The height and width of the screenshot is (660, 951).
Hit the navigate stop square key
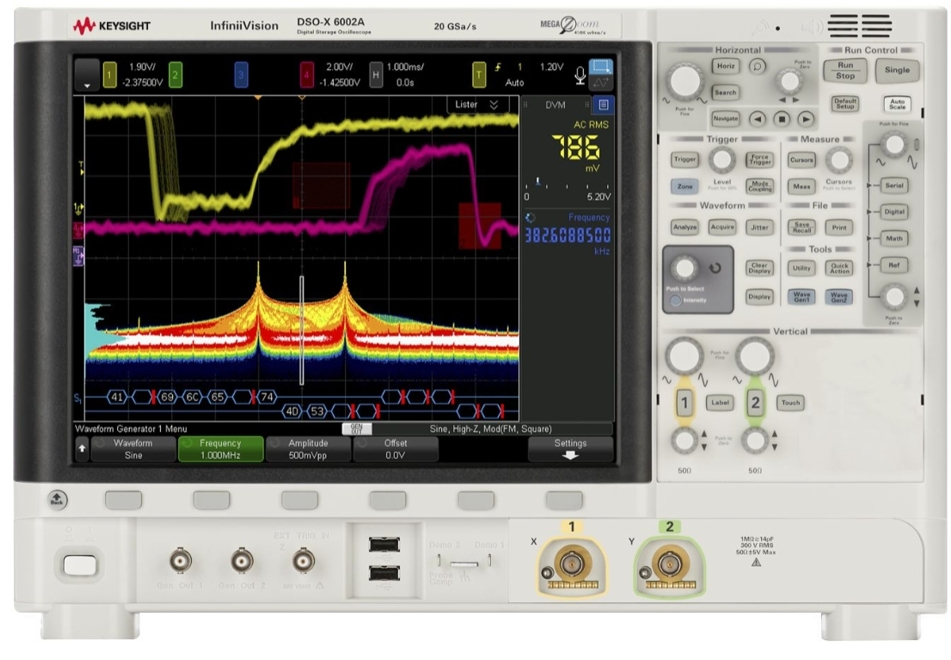[782, 119]
